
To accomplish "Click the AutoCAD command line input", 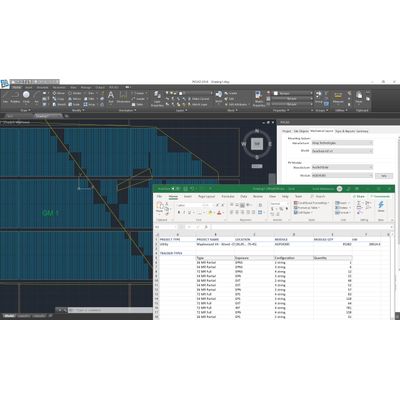I will (110, 310).
